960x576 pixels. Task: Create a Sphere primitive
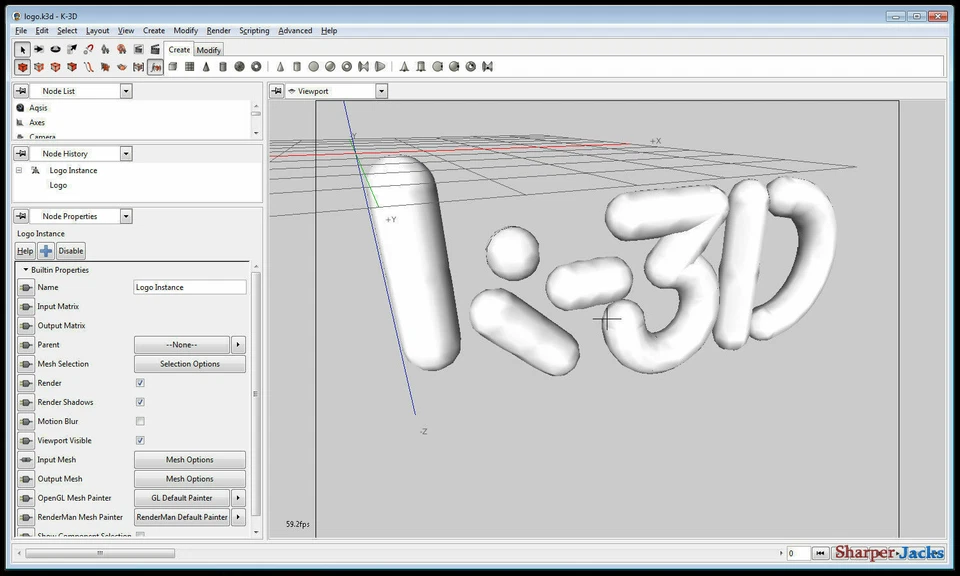pyautogui.click(x=240, y=67)
